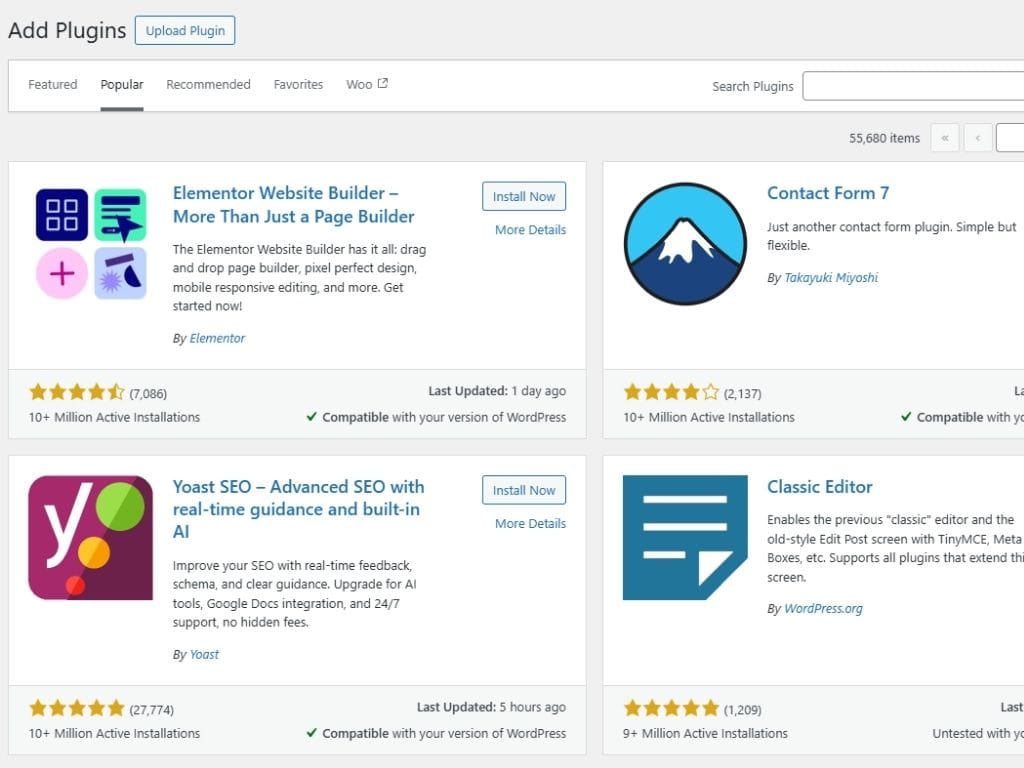Click the Search Plugins label
Viewport: 1024px width, 768px height.
[x=752, y=86]
